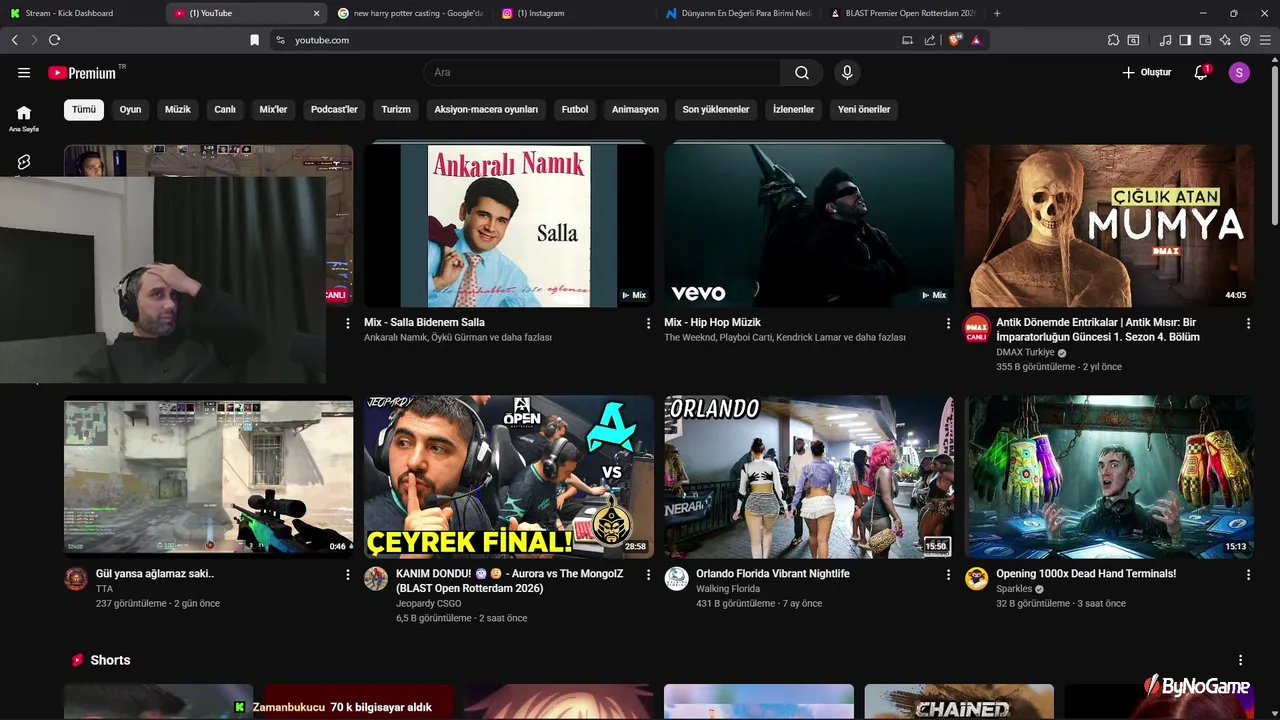Toggle the browser sidebar panel icon

[1185, 40]
